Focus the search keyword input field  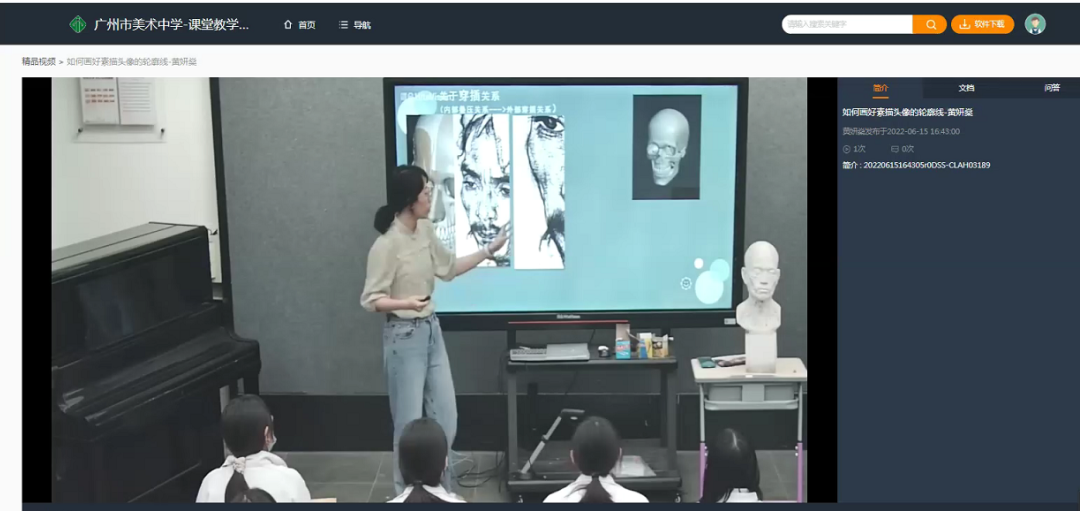pyautogui.click(x=846, y=24)
